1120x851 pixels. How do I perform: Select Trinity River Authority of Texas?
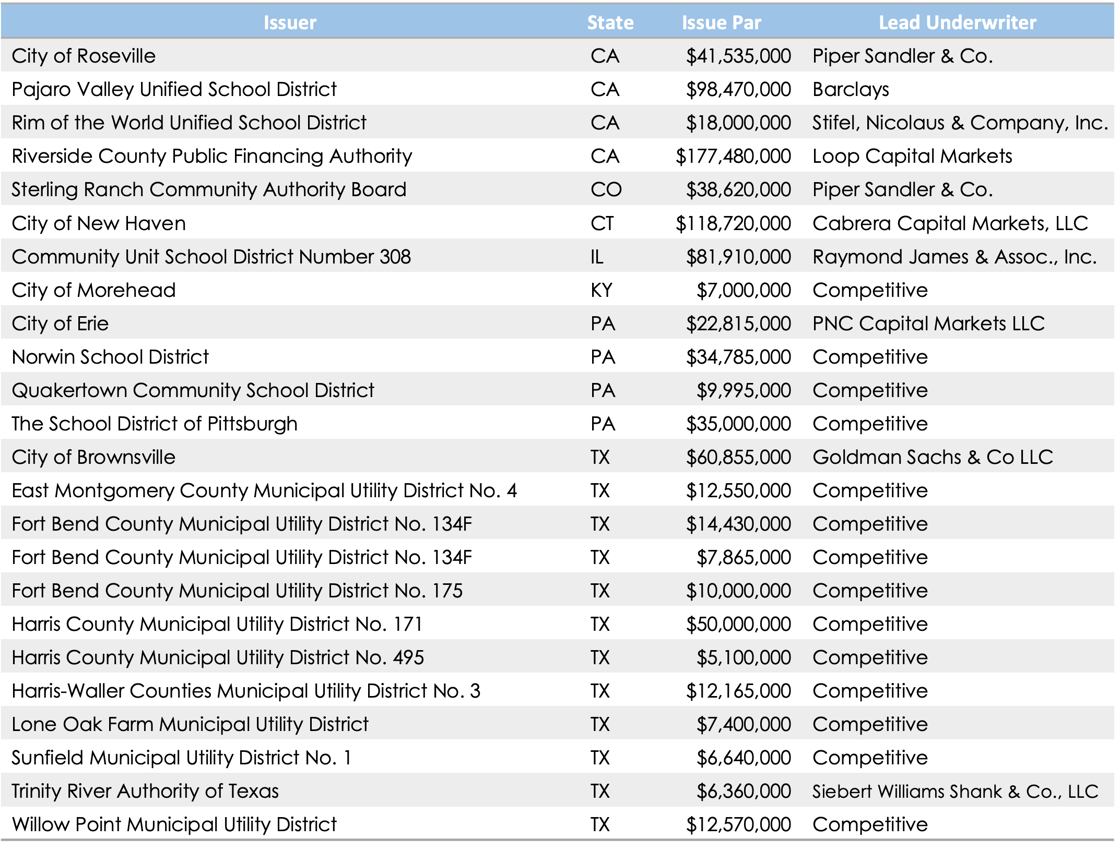(145, 791)
